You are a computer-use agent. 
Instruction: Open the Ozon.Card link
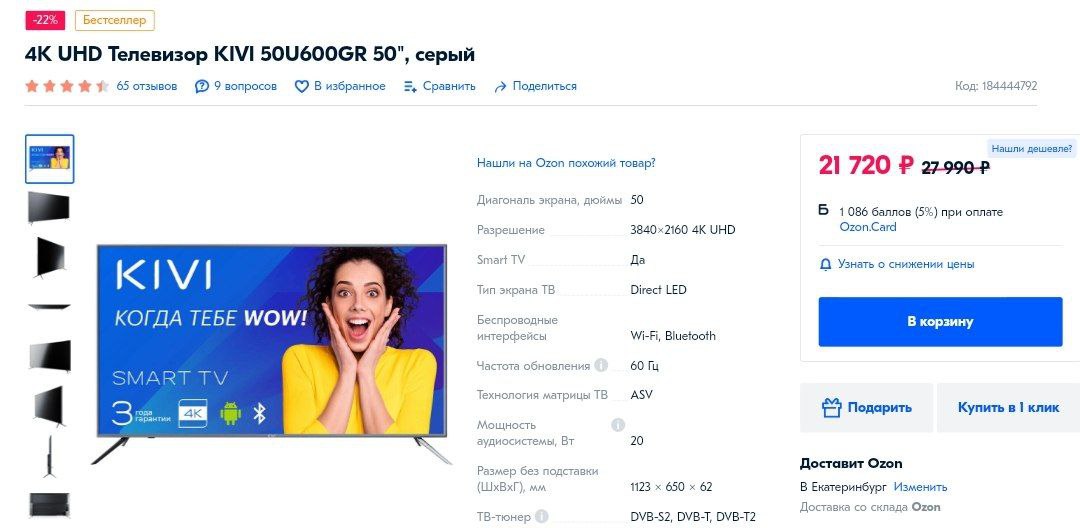tap(868, 226)
